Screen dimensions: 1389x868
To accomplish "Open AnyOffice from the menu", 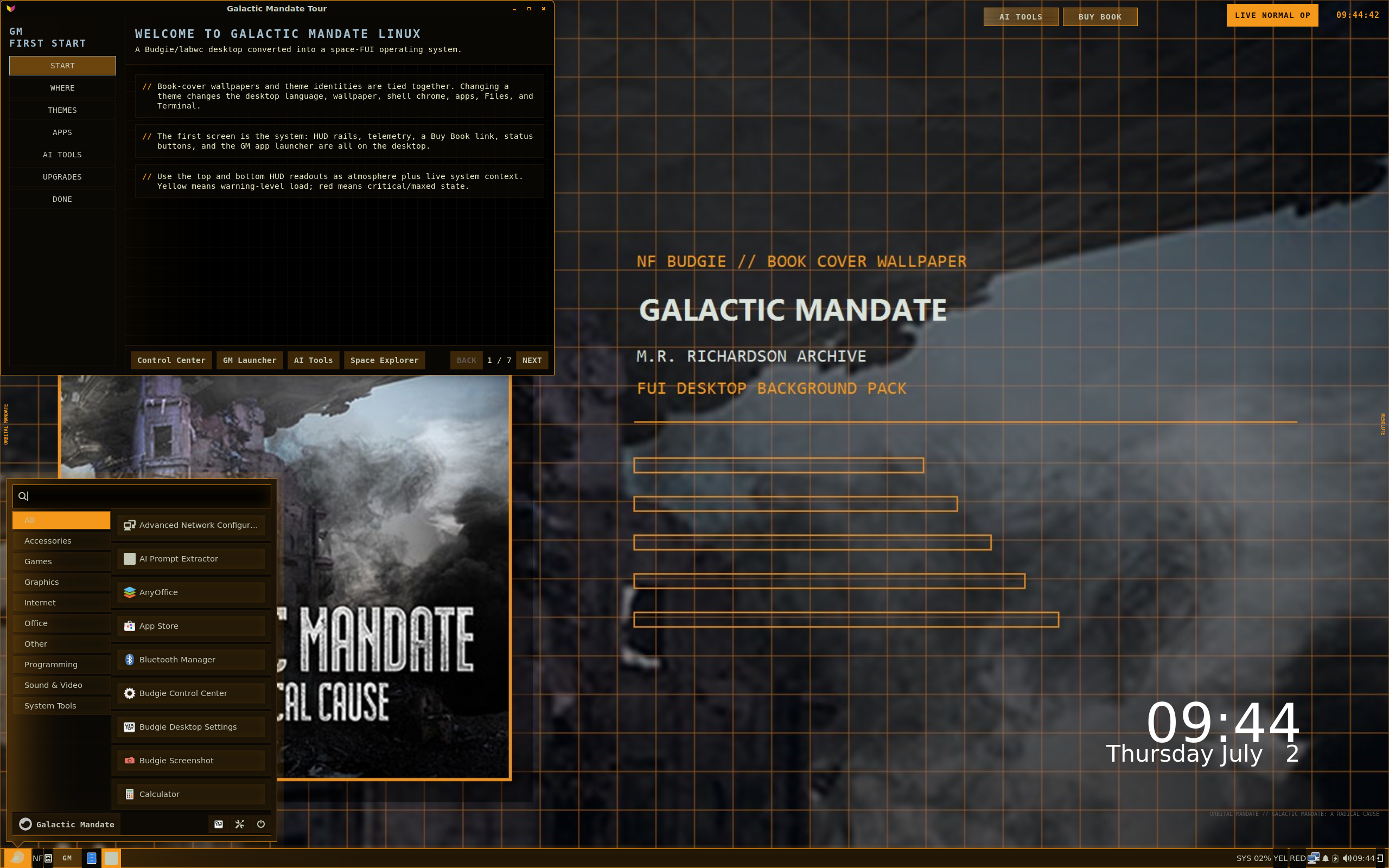I will 191,592.
